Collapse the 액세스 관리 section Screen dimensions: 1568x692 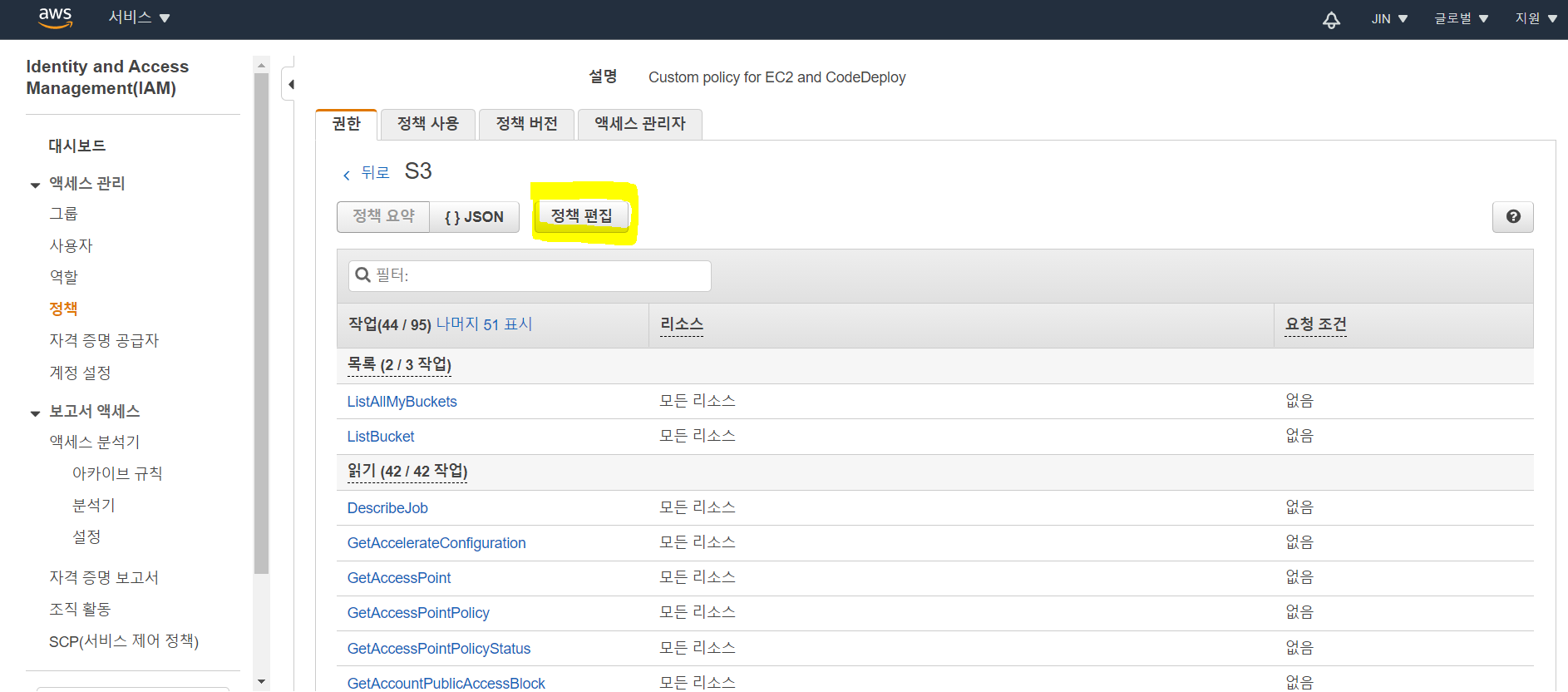click(x=35, y=185)
